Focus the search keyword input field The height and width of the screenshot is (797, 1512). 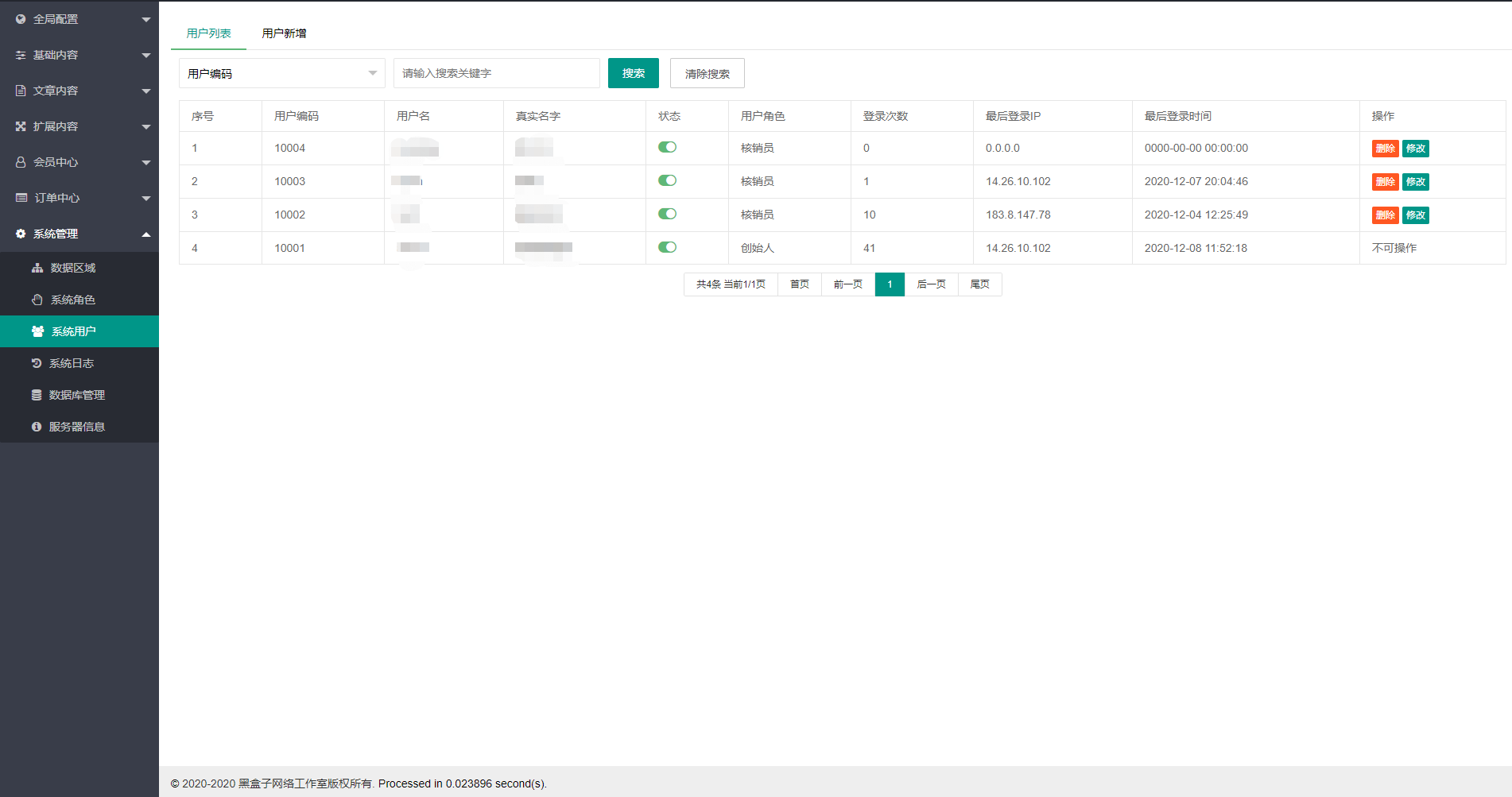(497, 73)
